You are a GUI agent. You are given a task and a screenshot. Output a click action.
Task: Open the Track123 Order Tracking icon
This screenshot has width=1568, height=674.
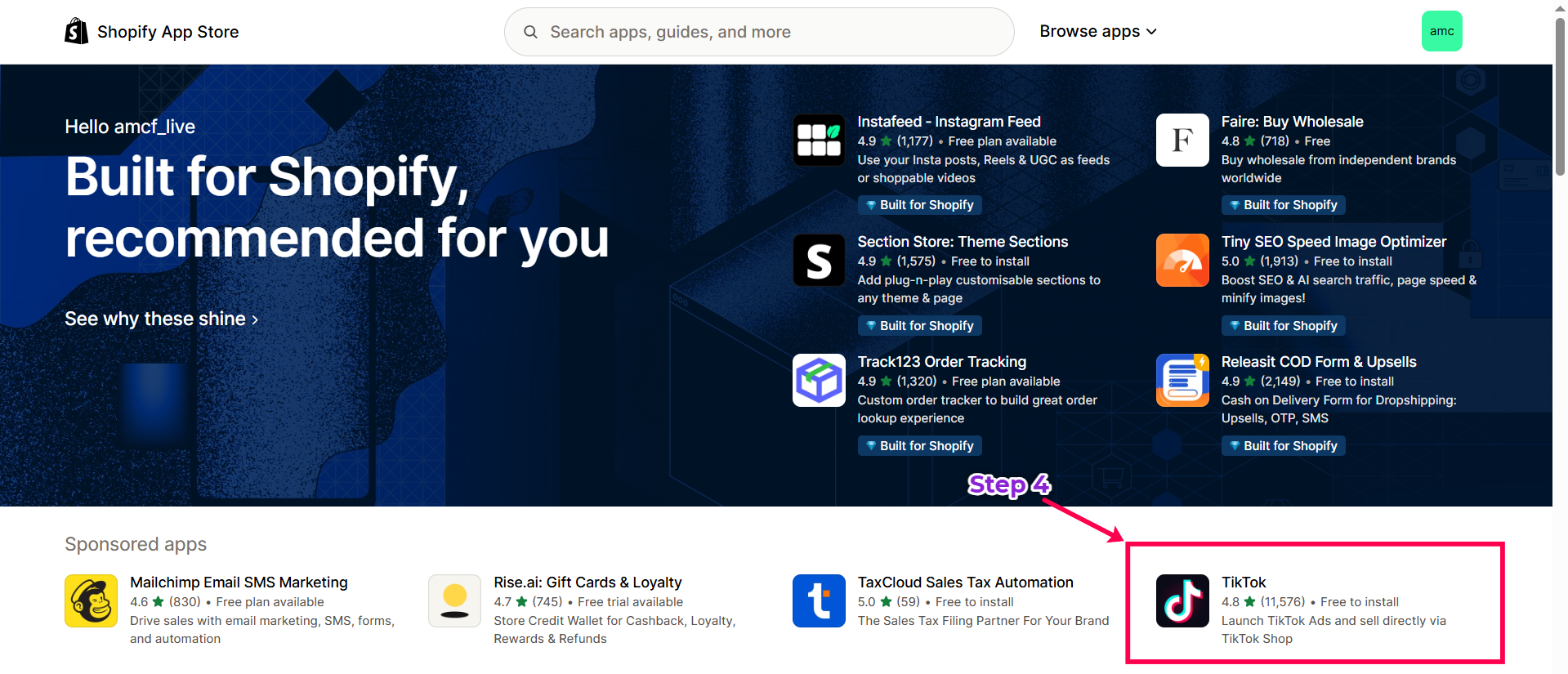(x=819, y=380)
